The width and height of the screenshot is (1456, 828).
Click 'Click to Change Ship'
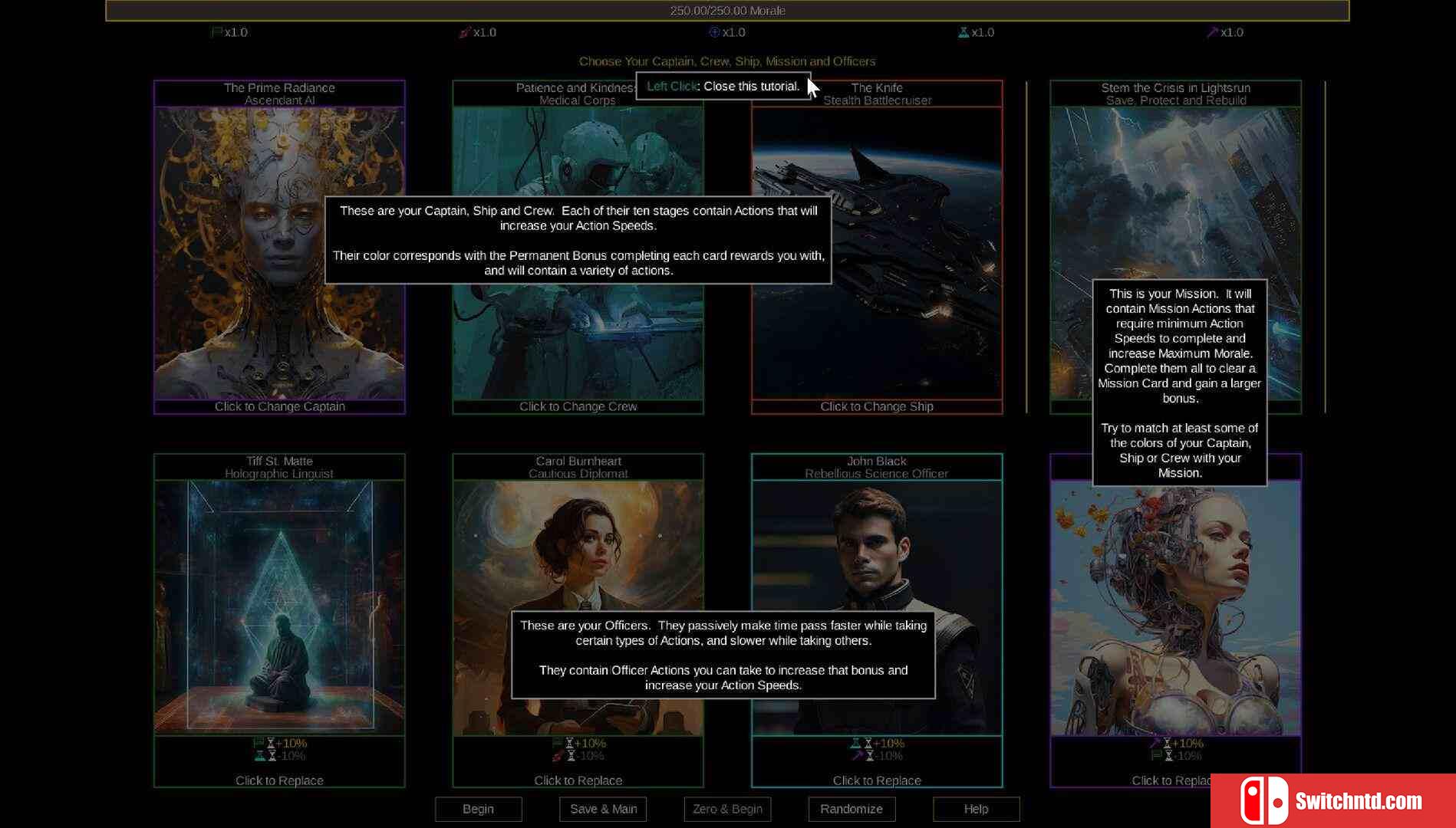coord(877,406)
